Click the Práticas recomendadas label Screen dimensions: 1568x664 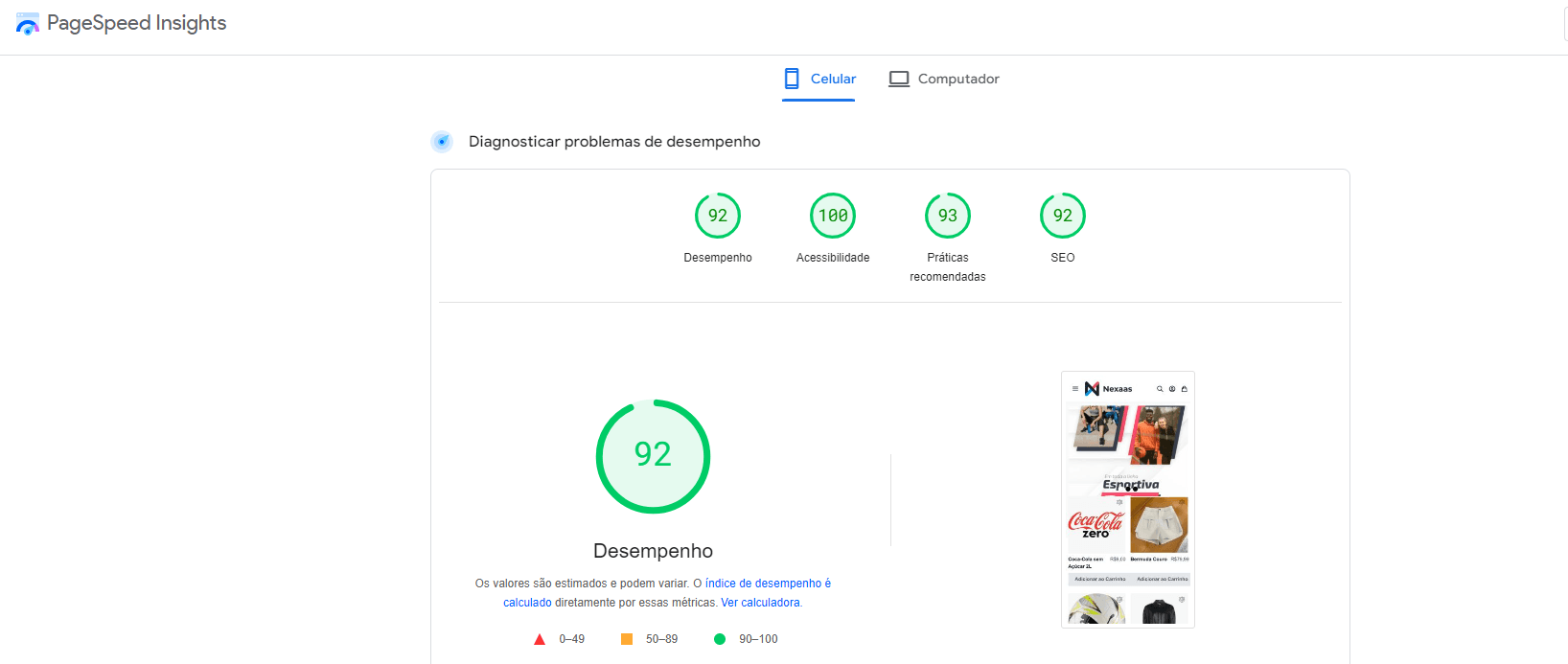[948, 267]
